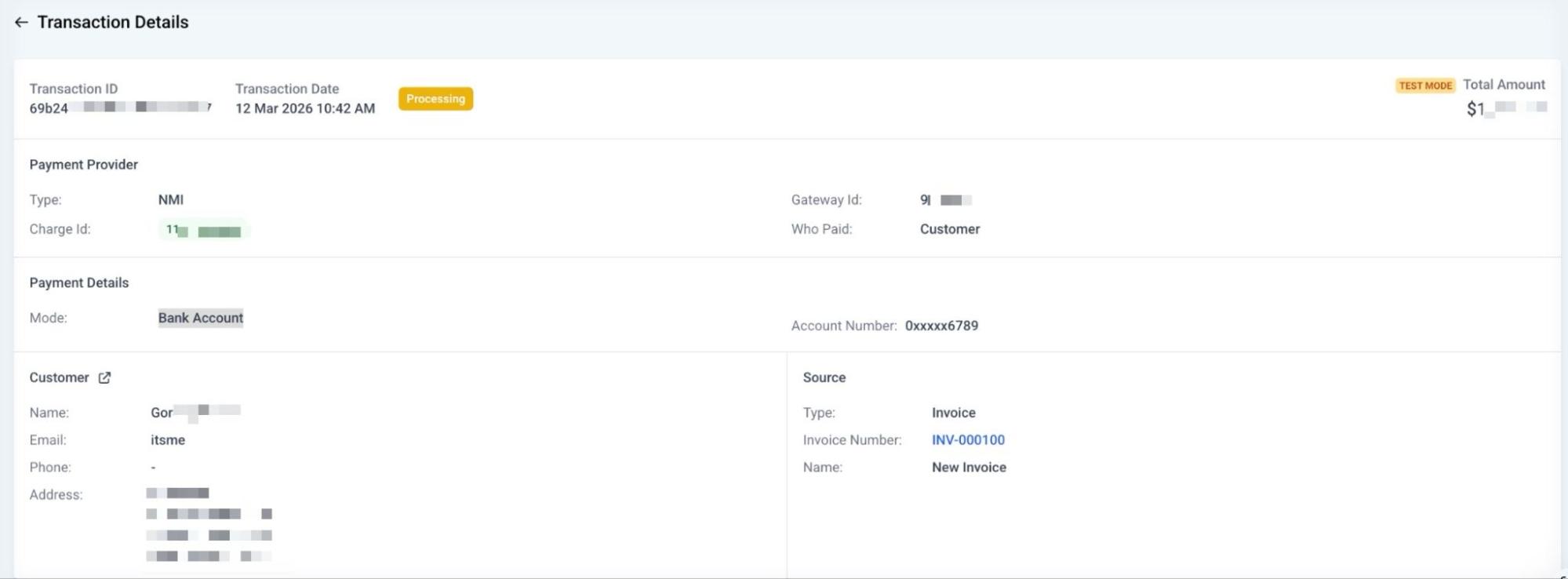Select the highlighted Bank Account mode text
1568x579 pixels.
(x=201, y=318)
